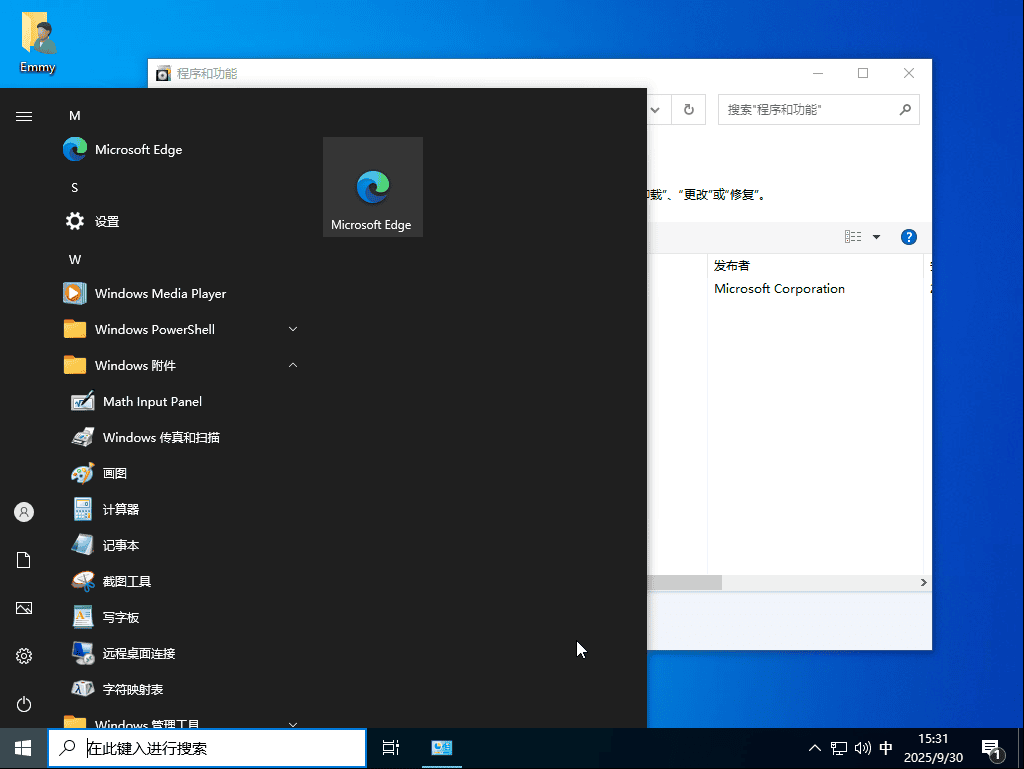Open 画图 (Paint) app
Screen dimensions: 1024x769
pos(114,474)
